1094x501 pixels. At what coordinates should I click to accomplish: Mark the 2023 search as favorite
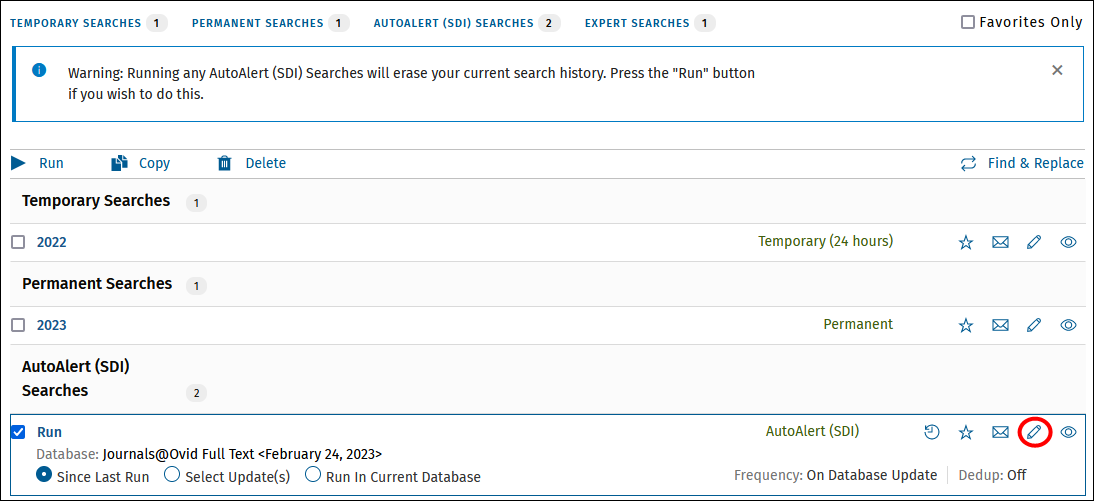966,324
